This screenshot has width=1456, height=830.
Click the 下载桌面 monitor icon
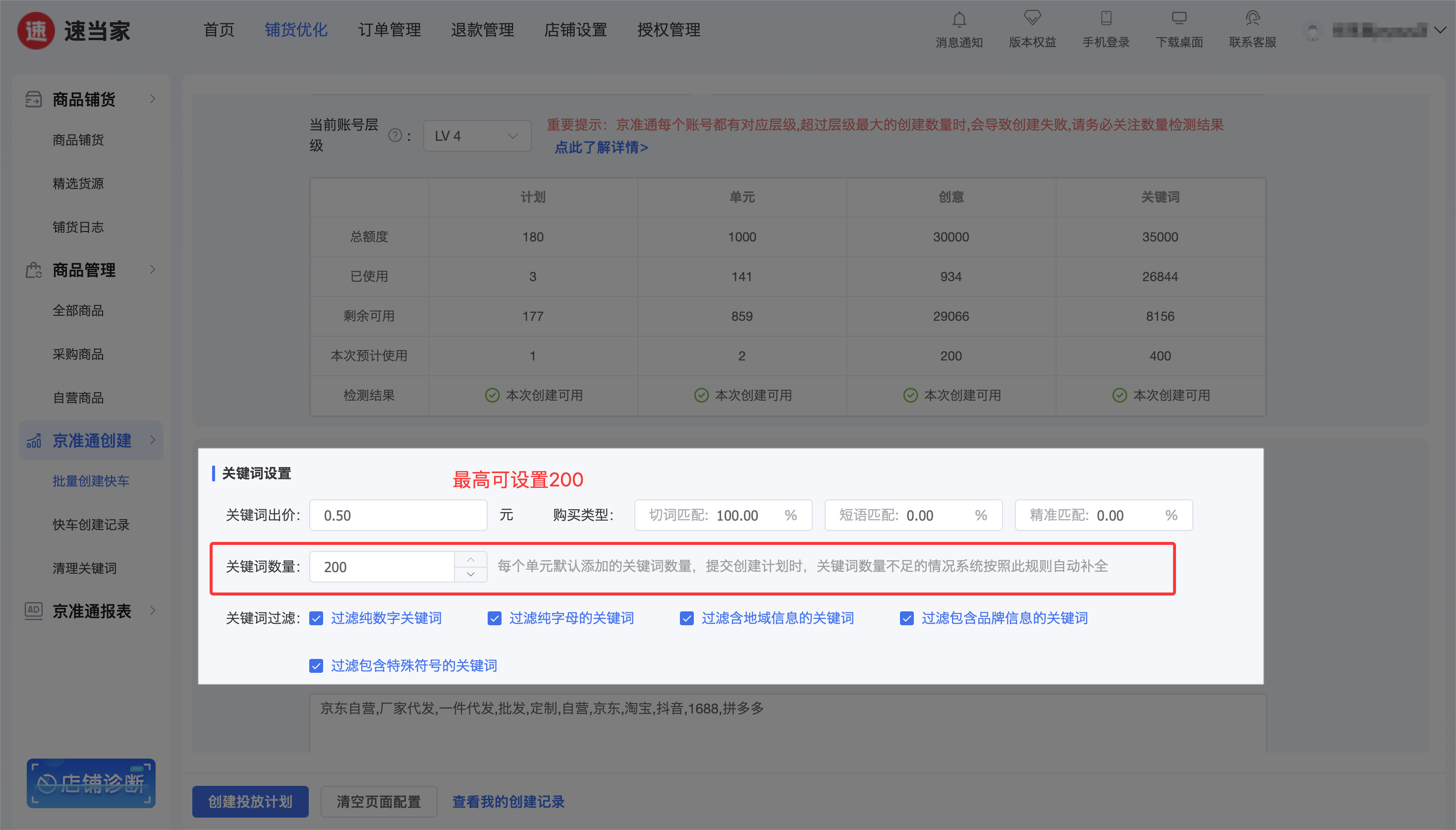tap(1178, 18)
